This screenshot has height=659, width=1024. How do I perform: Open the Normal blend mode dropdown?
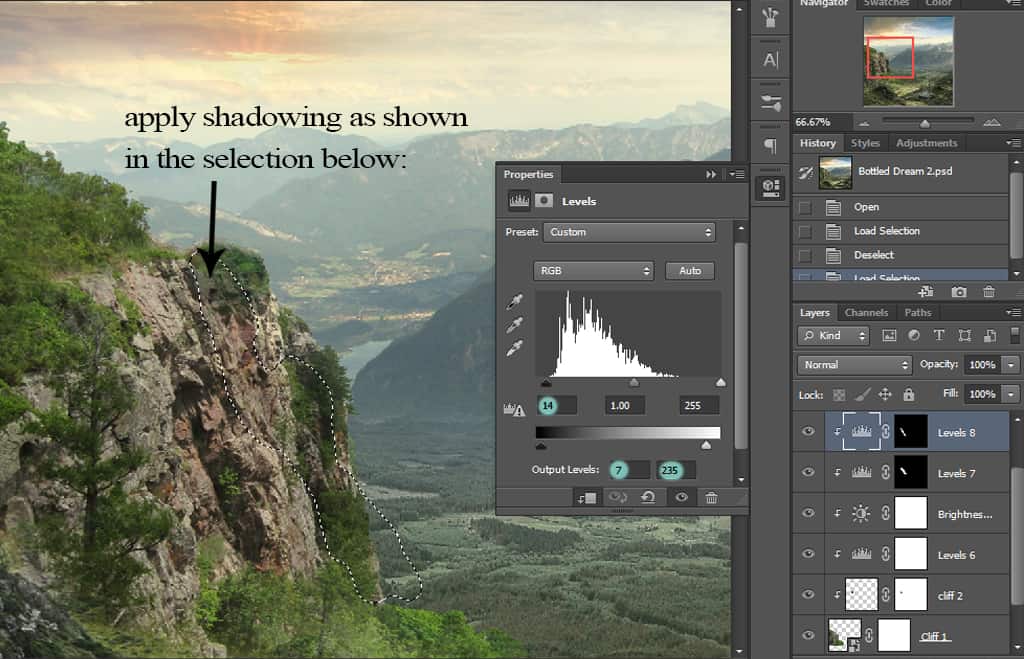coord(855,365)
